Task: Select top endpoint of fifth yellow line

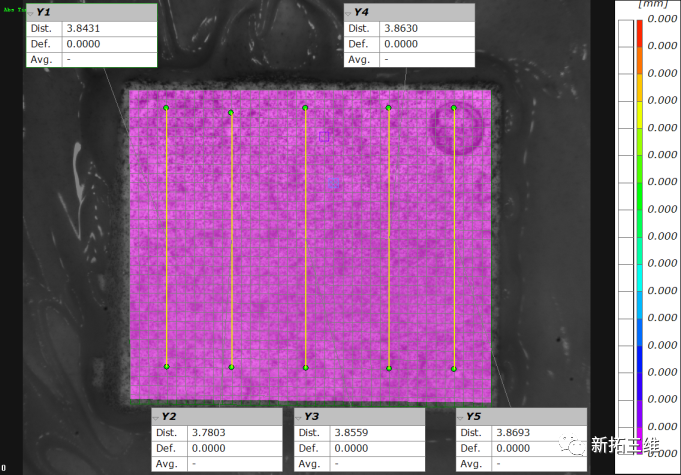Action: coord(454,108)
